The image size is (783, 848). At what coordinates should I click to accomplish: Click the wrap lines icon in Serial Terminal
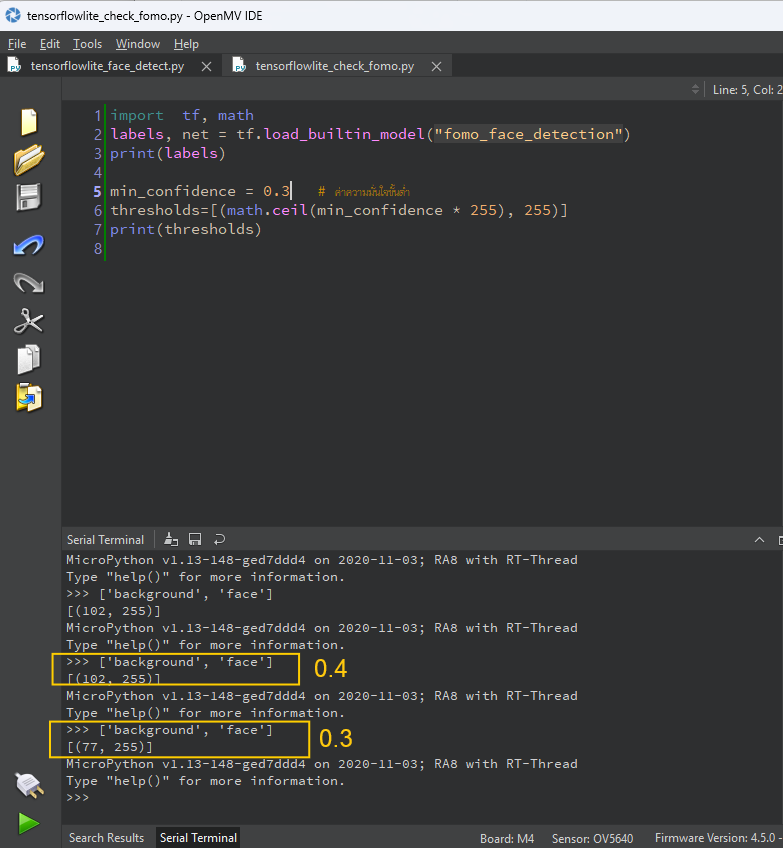point(219,539)
